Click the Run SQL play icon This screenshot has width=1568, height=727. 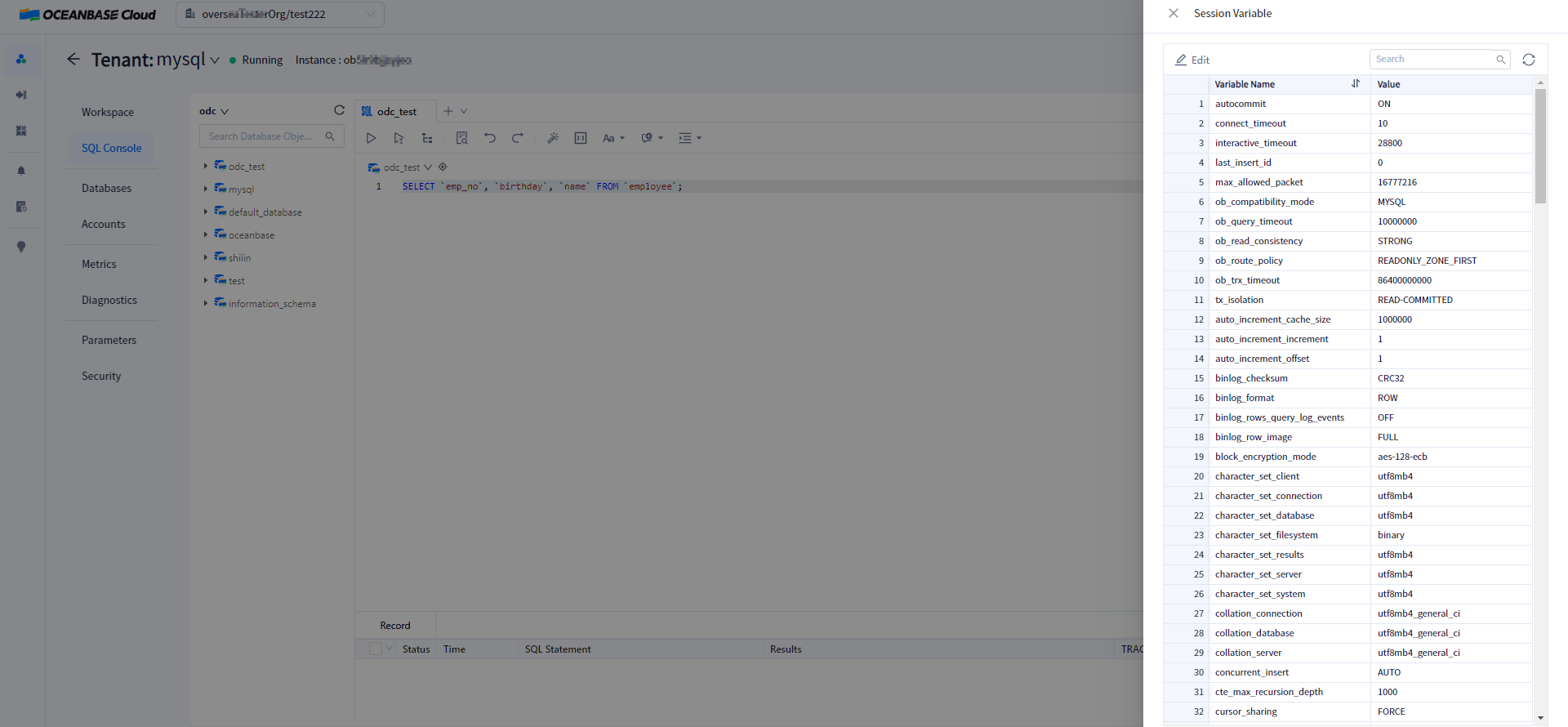tap(371, 138)
